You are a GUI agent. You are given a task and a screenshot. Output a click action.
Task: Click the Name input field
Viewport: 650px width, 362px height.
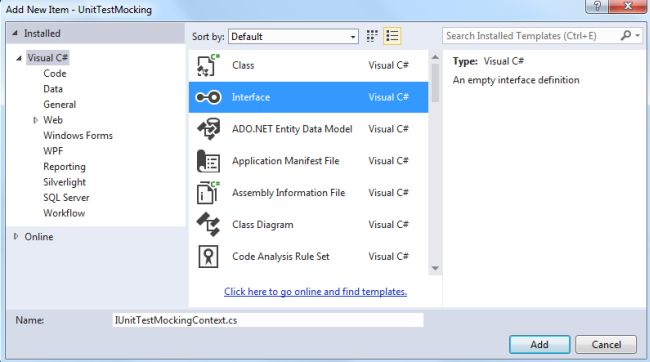[268, 320]
